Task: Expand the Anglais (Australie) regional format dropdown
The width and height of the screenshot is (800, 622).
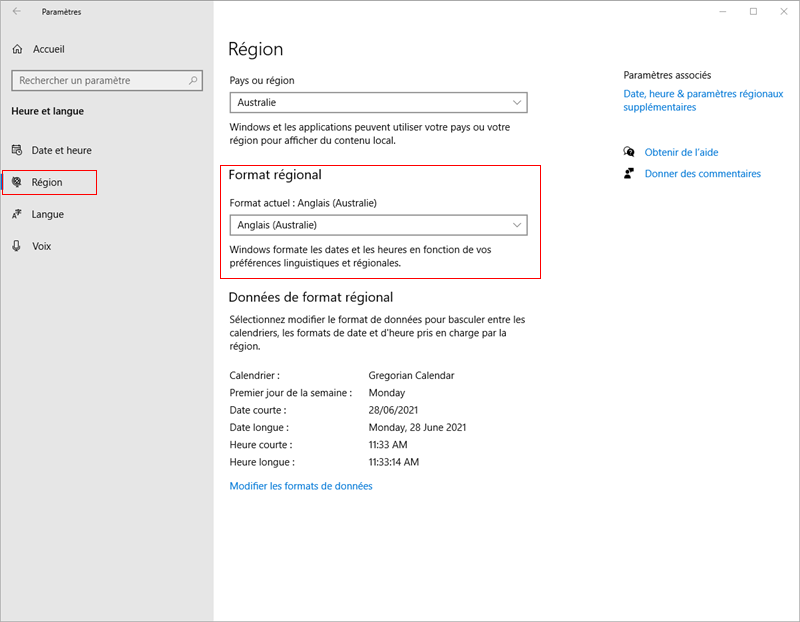Action: (x=378, y=225)
